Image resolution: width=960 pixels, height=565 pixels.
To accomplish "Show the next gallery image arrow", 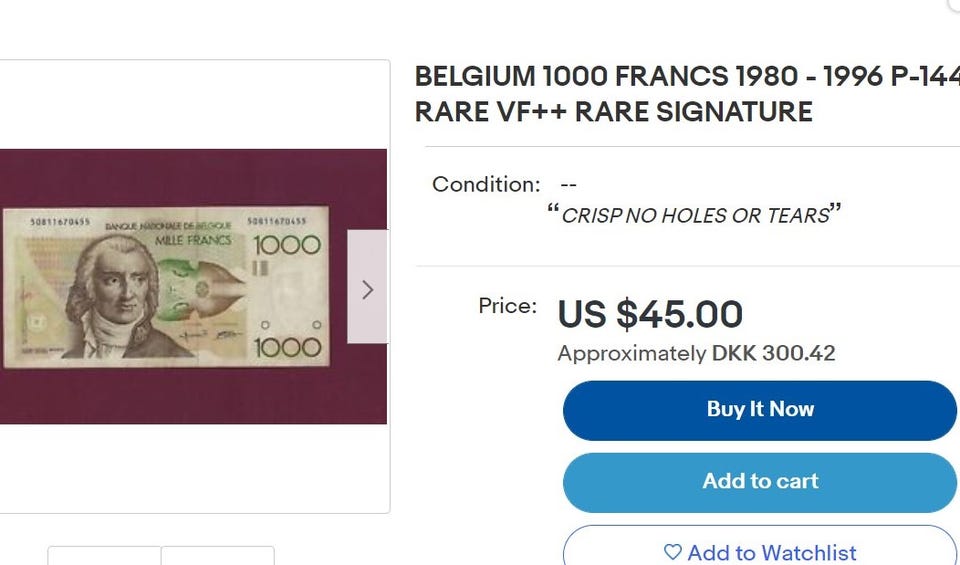I will [x=367, y=288].
